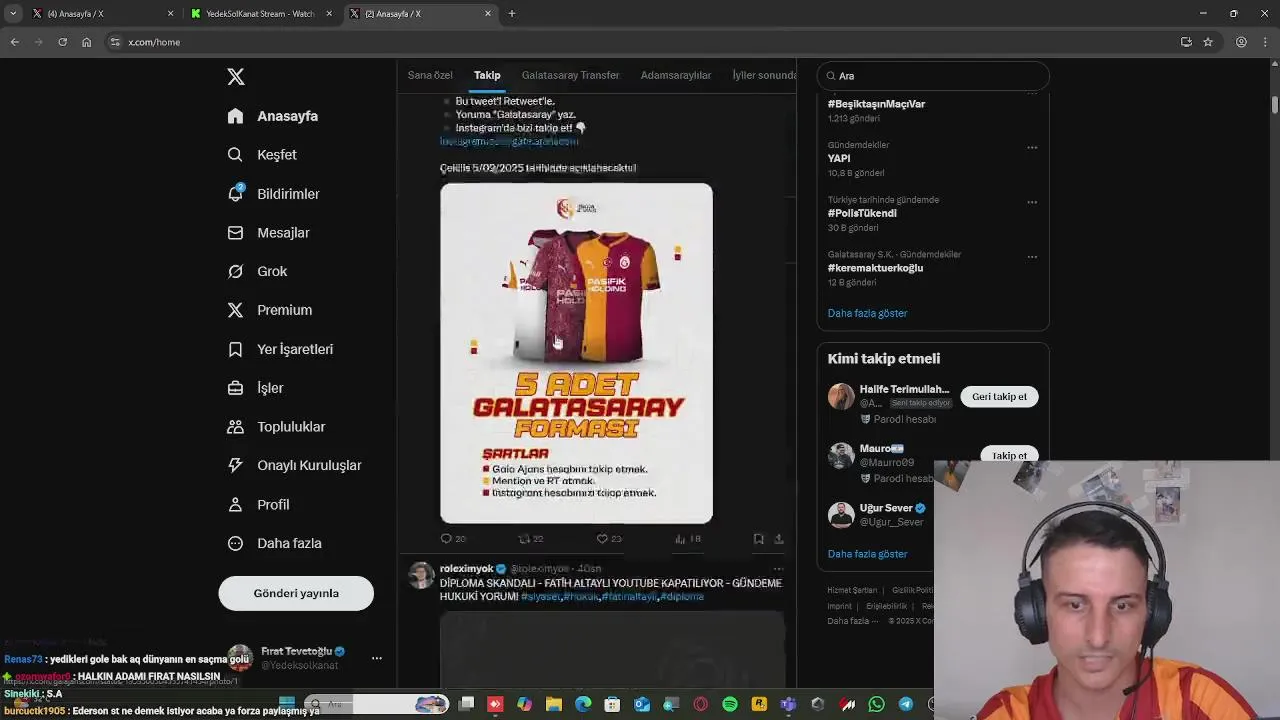The width and height of the screenshot is (1280, 720).
Task: Open Mesajlar envelope in the sidebar
Action: [269, 233]
